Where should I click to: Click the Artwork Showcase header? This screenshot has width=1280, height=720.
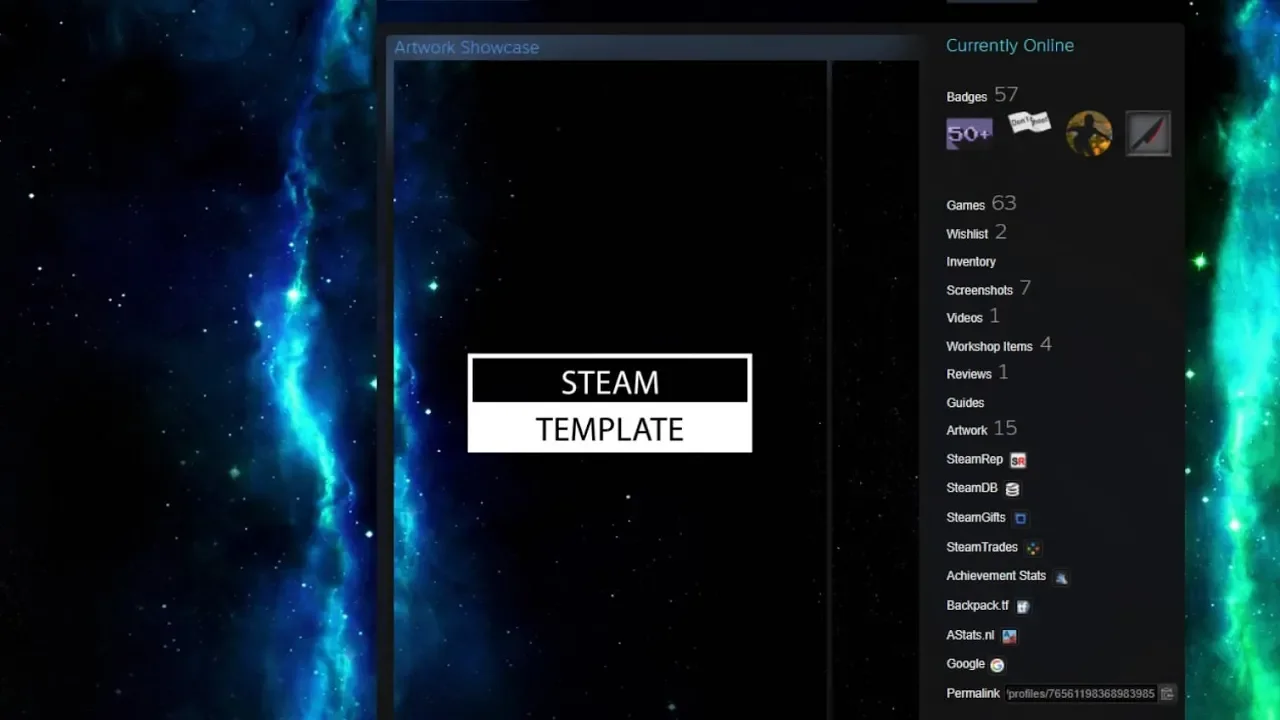(466, 47)
